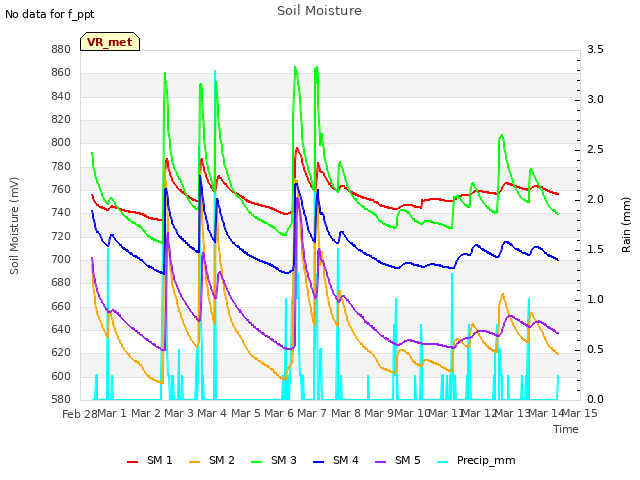Select the SM 3 legend label
640x480 pixels.
pyautogui.click(x=284, y=460)
